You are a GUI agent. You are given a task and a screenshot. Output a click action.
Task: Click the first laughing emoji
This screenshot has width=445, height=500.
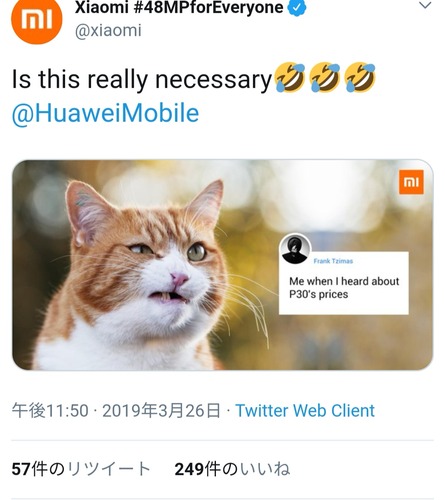pos(290,77)
